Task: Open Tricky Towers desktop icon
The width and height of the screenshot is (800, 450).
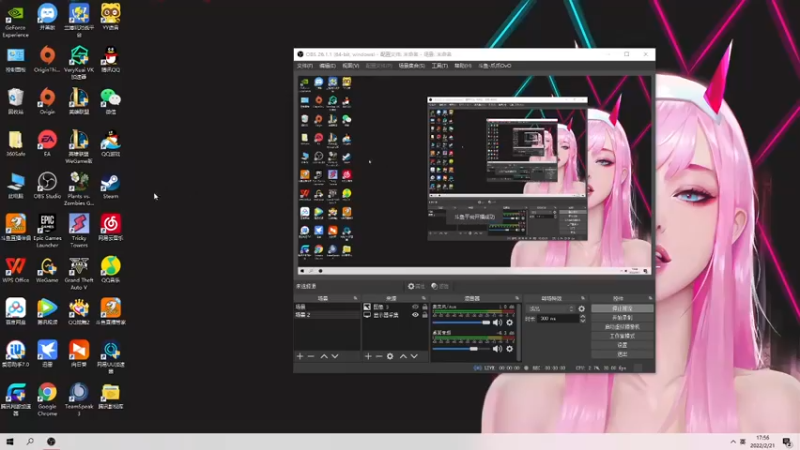Action: 79,231
